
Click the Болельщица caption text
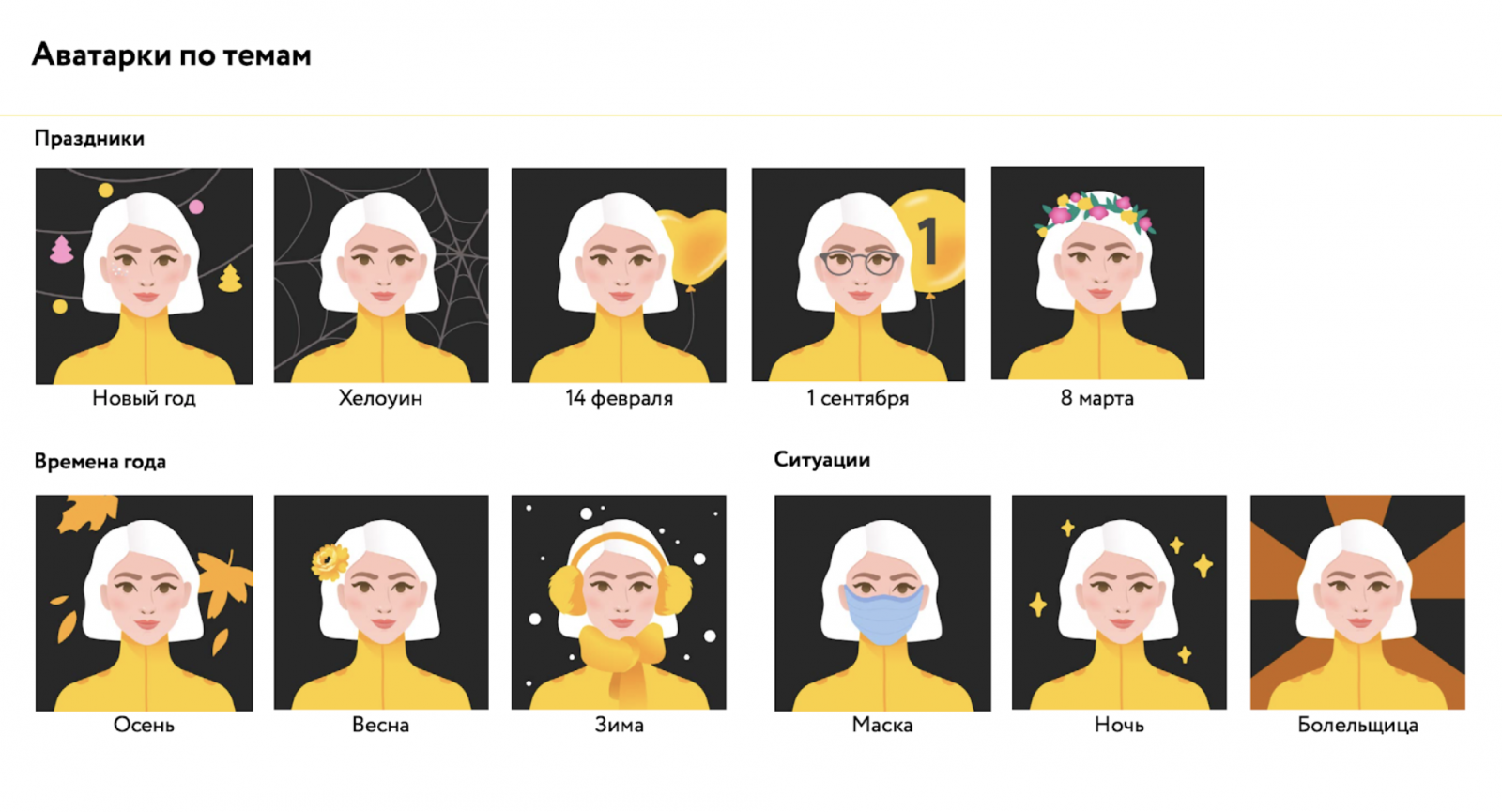click(1357, 725)
